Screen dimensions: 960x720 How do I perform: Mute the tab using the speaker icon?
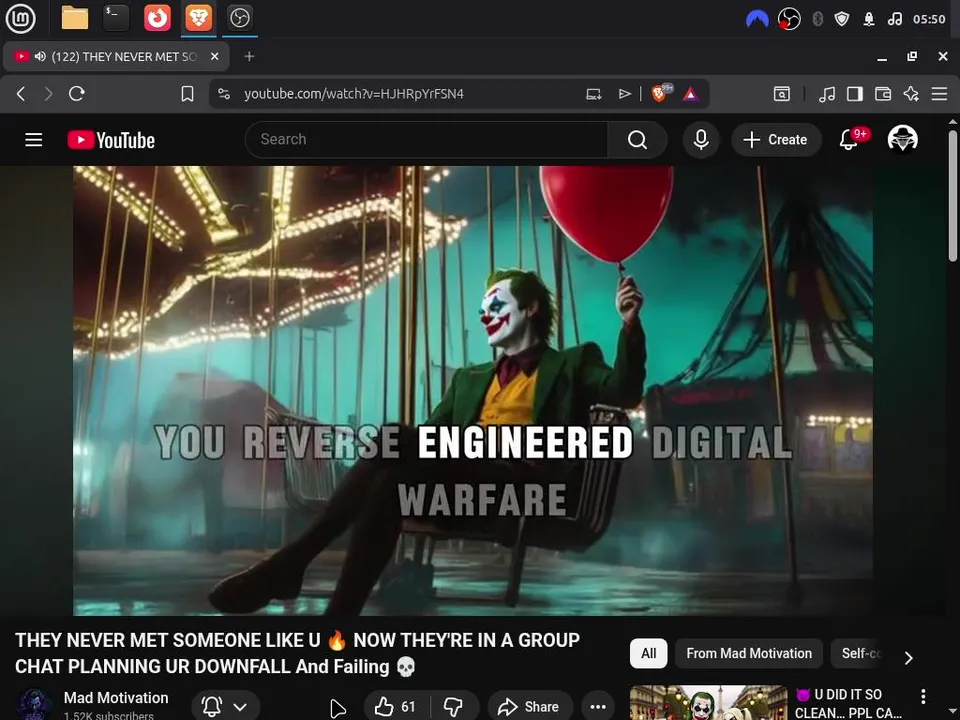[x=40, y=56]
